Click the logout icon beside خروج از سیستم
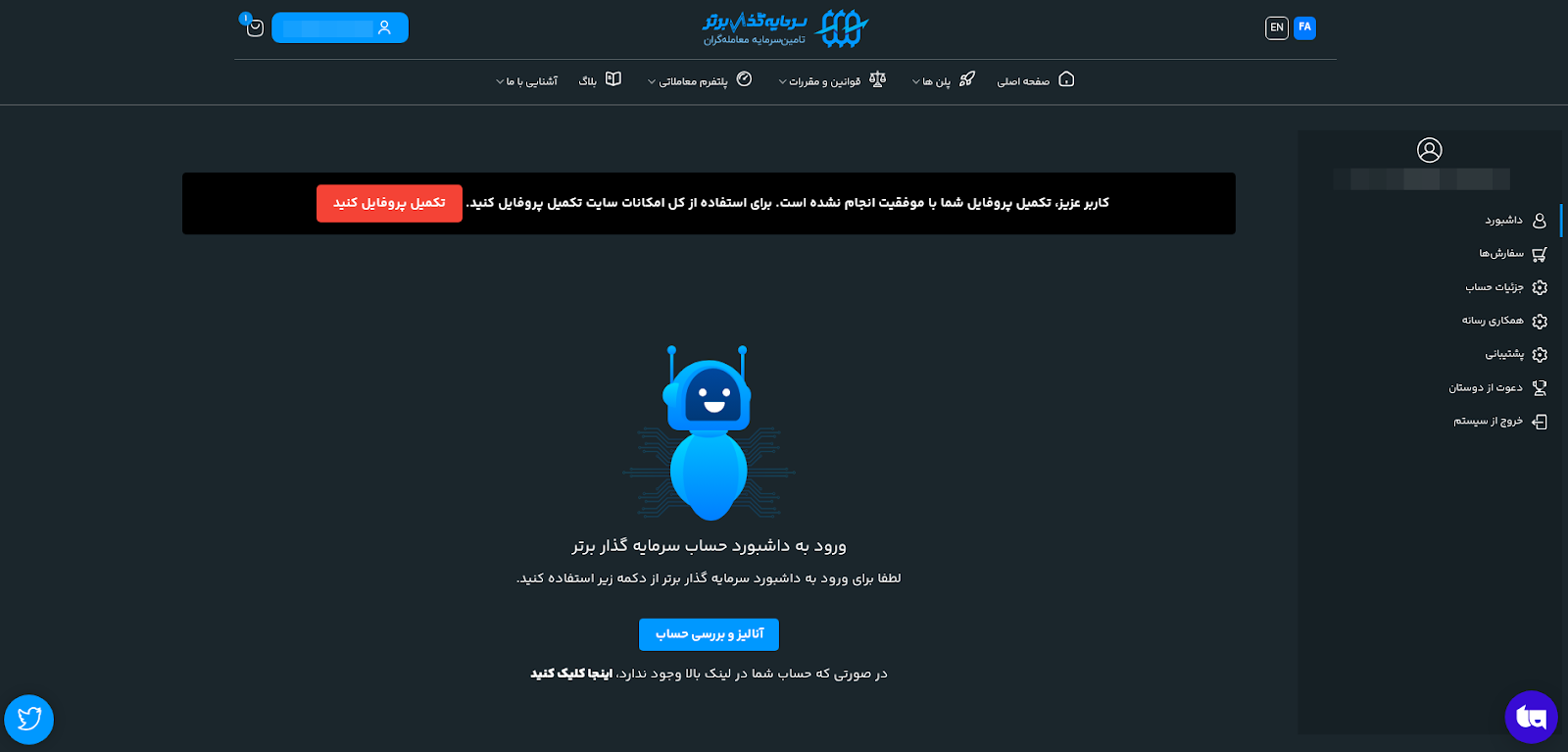 coord(1540,422)
